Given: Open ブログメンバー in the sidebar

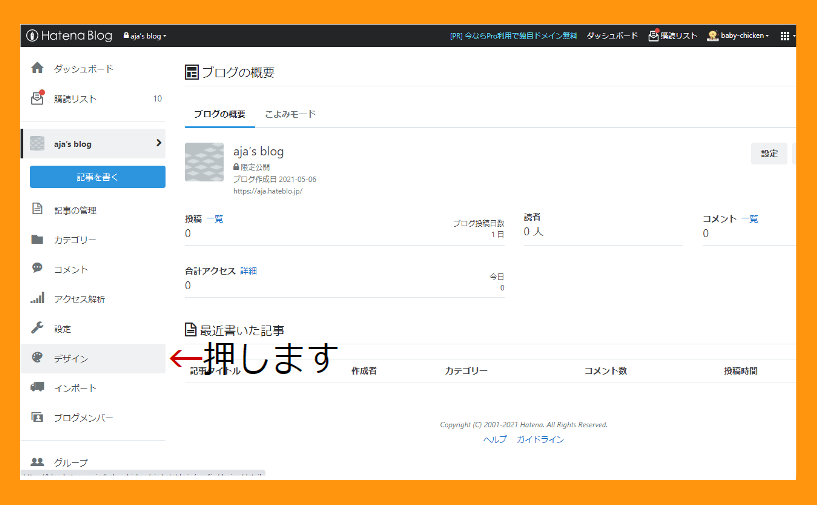Looking at the screenshot, I should (83, 418).
